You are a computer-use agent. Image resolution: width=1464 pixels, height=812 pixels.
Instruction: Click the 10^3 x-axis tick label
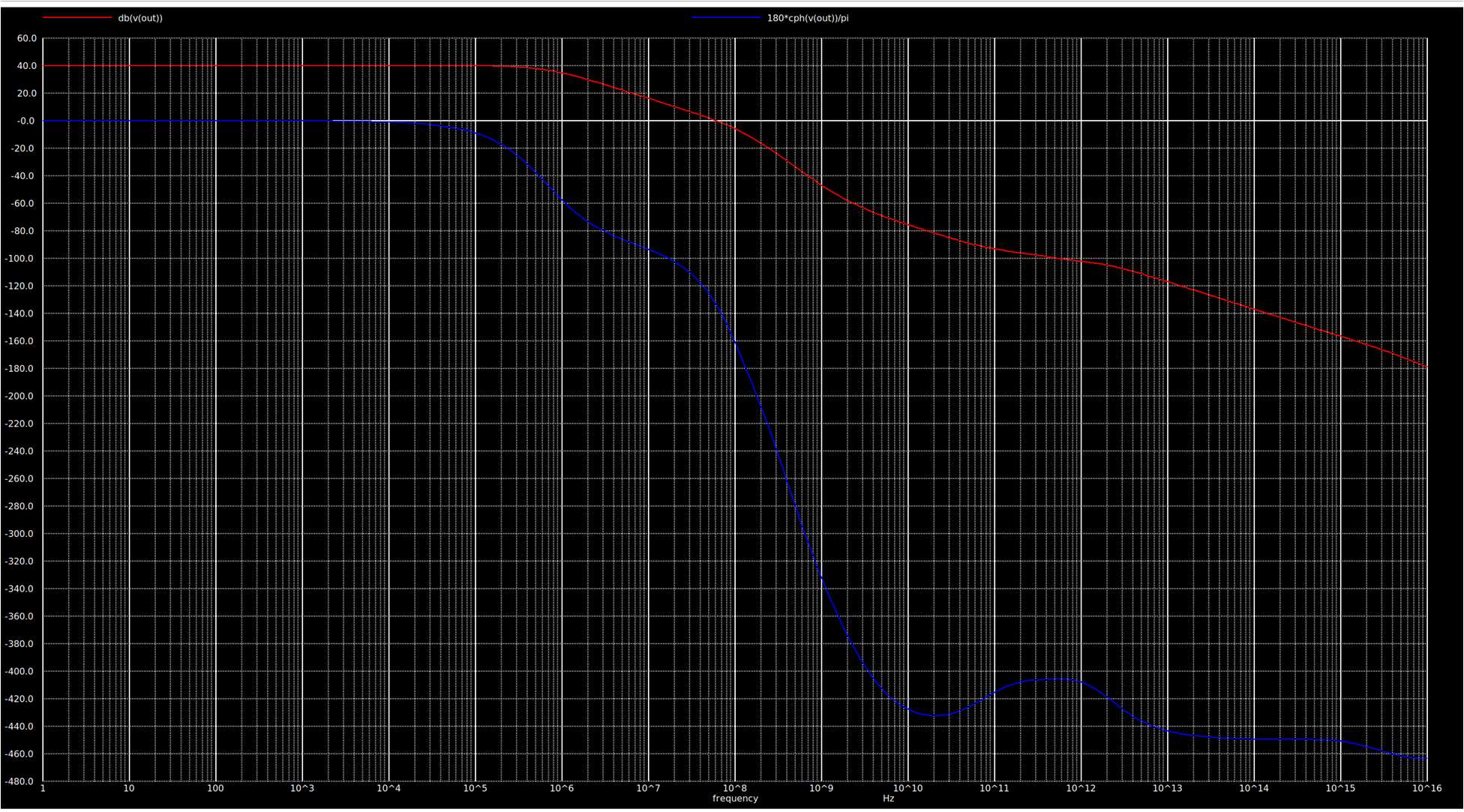point(302,788)
